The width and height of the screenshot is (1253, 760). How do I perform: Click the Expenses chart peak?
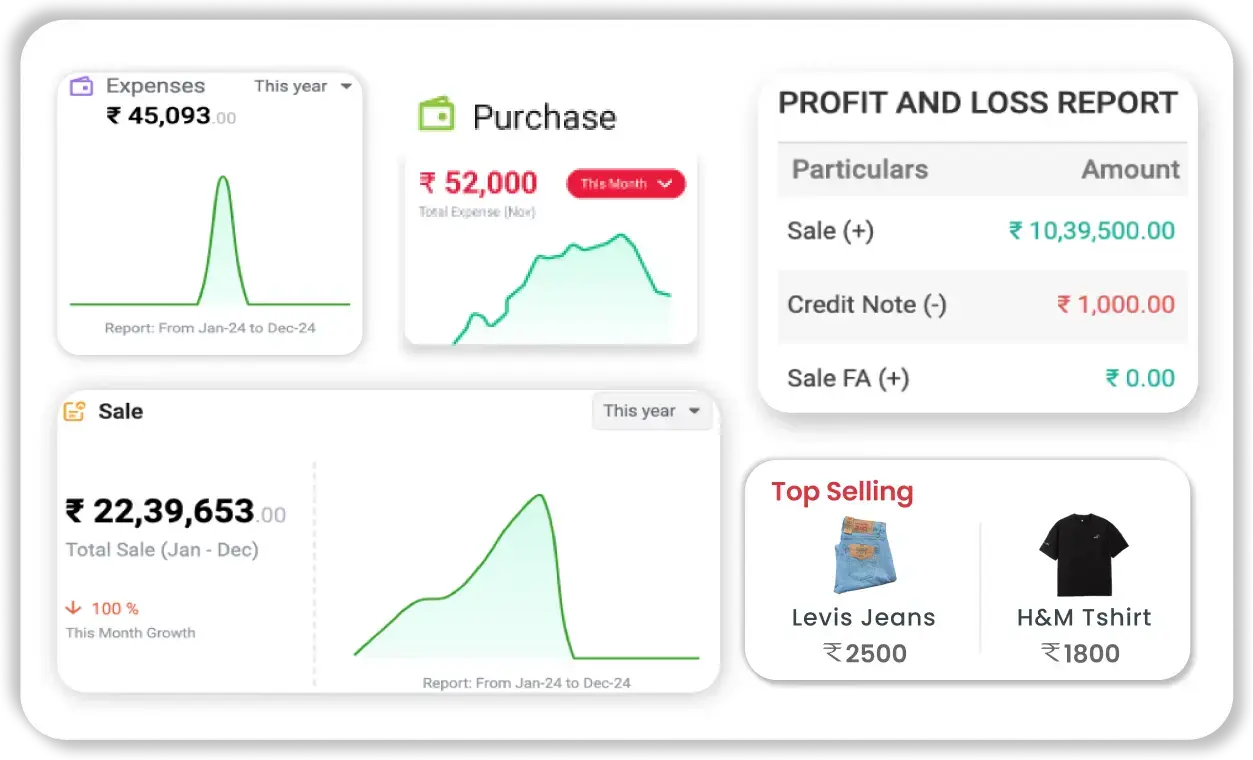pos(223,179)
